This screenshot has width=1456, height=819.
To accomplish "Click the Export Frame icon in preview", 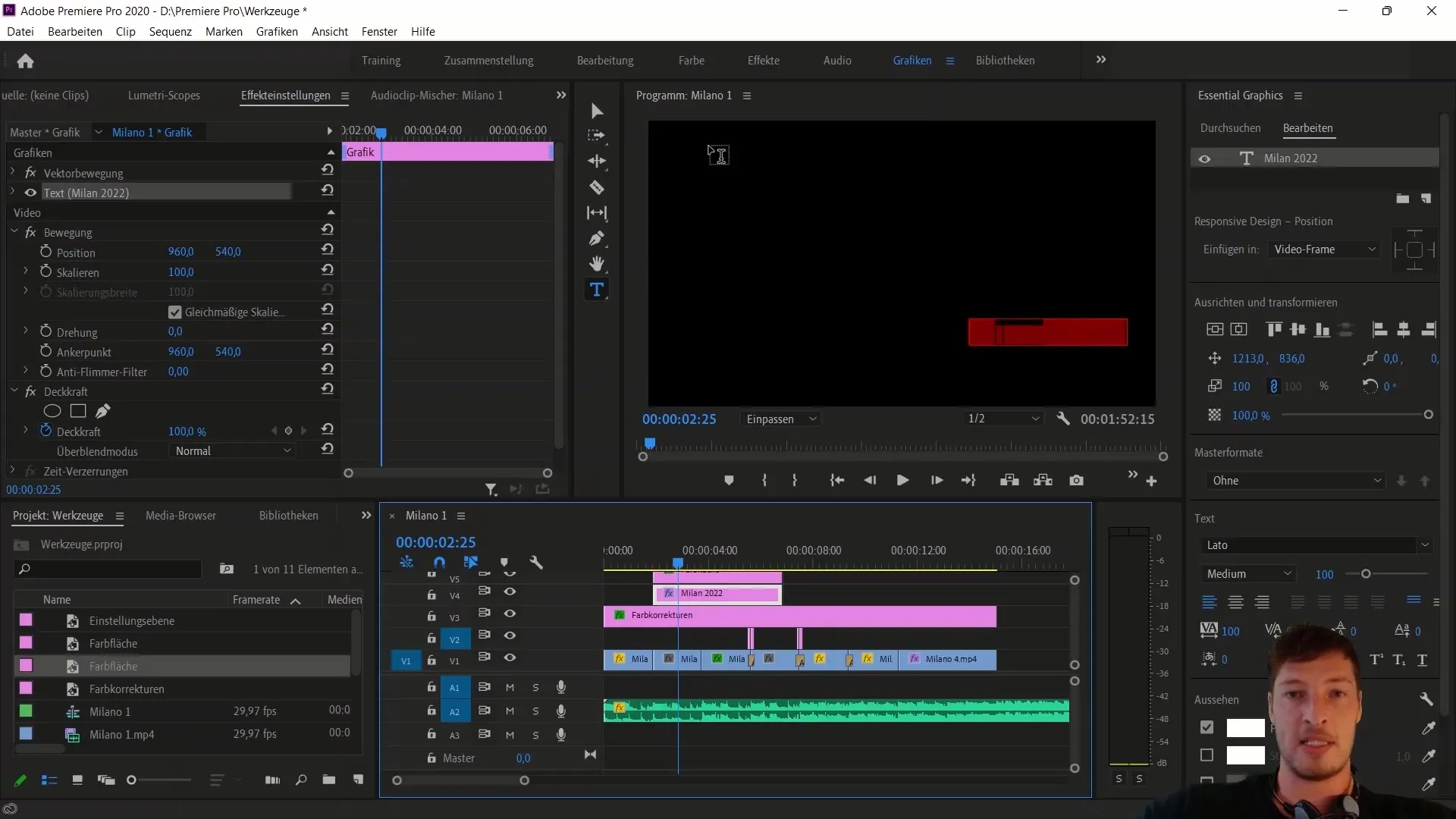I will pyautogui.click(x=1078, y=480).
